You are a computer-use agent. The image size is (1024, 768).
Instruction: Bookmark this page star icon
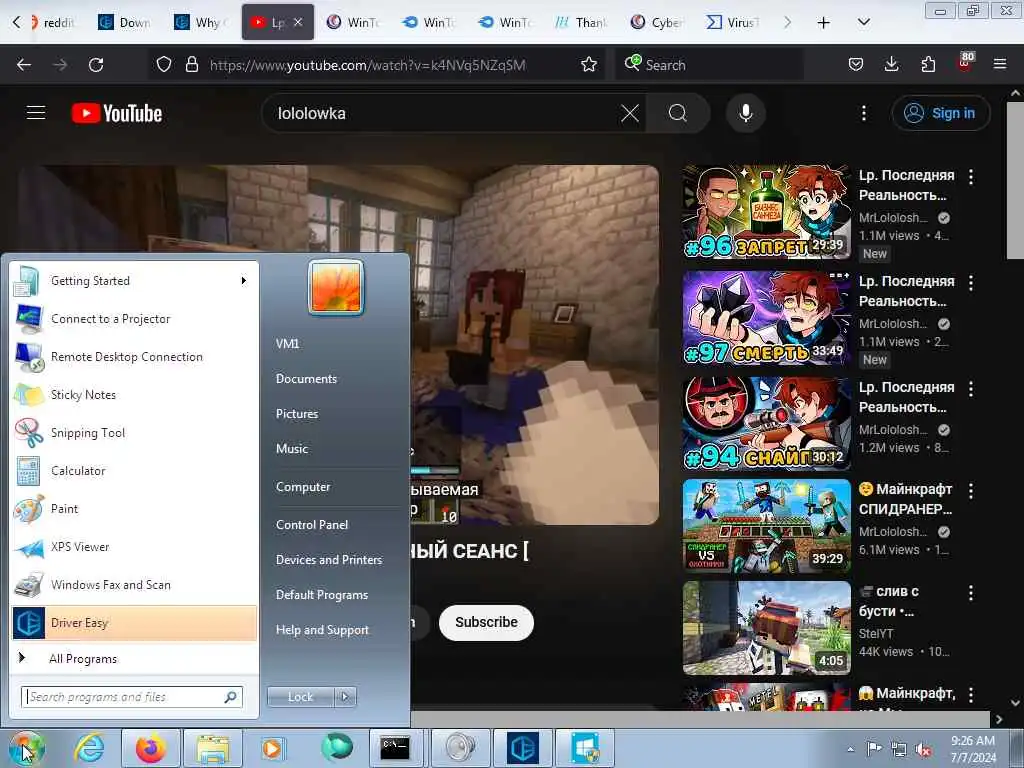589,65
